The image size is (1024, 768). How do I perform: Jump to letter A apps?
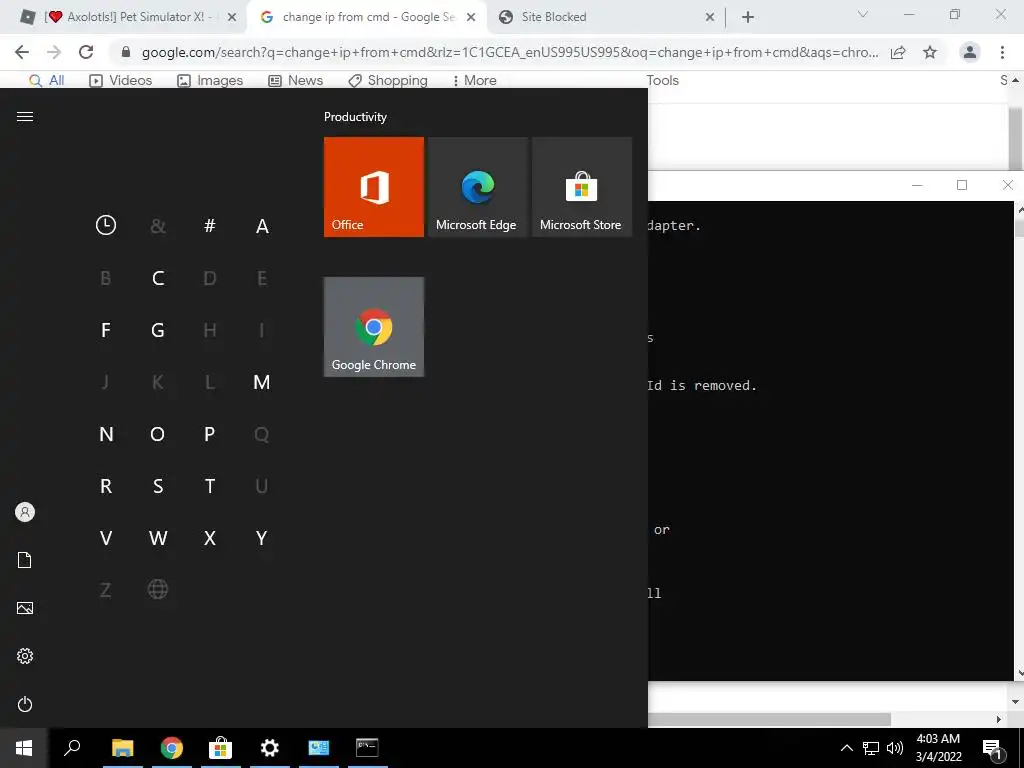tap(262, 226)
